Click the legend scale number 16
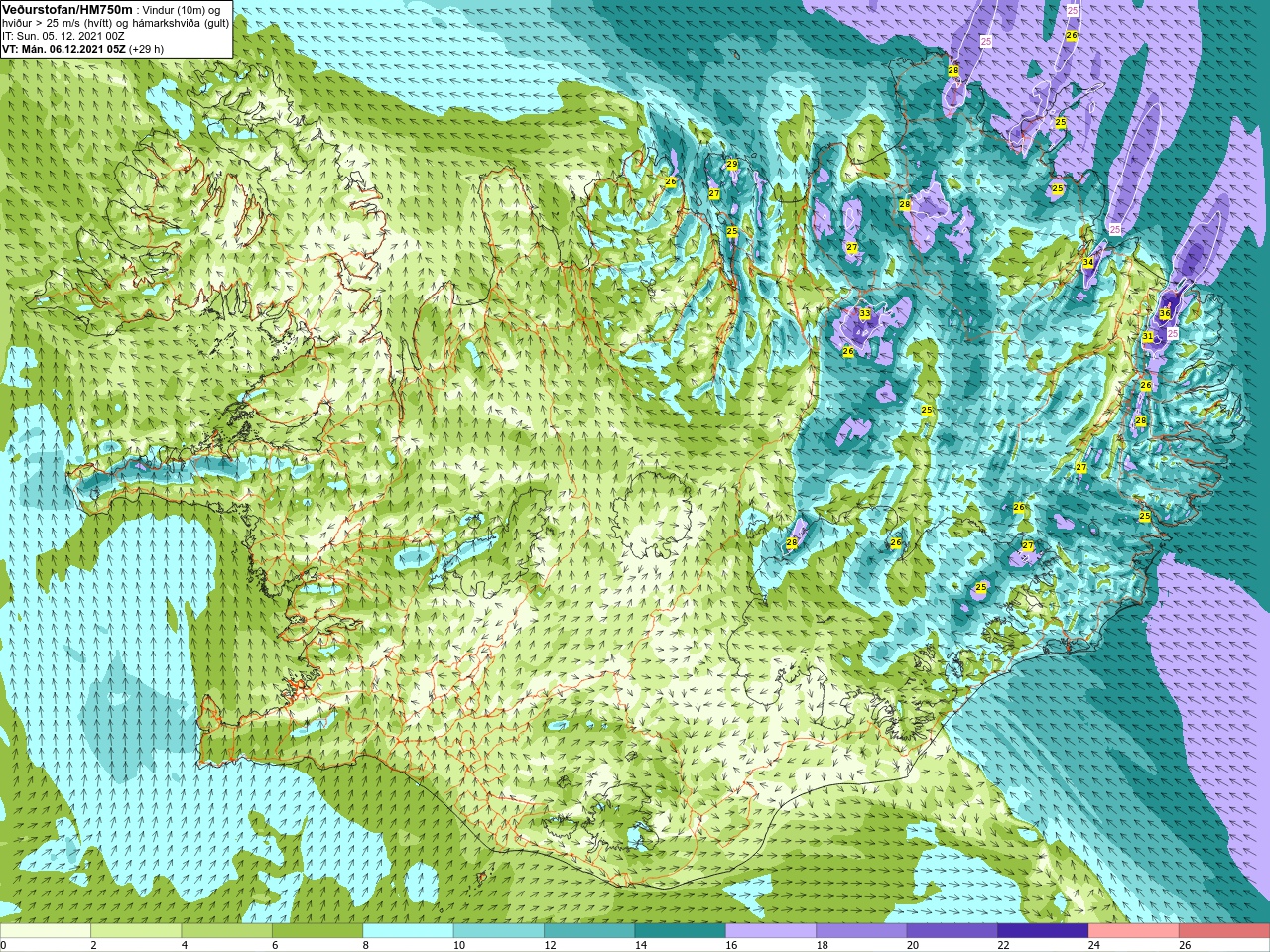 coord(730,945)
